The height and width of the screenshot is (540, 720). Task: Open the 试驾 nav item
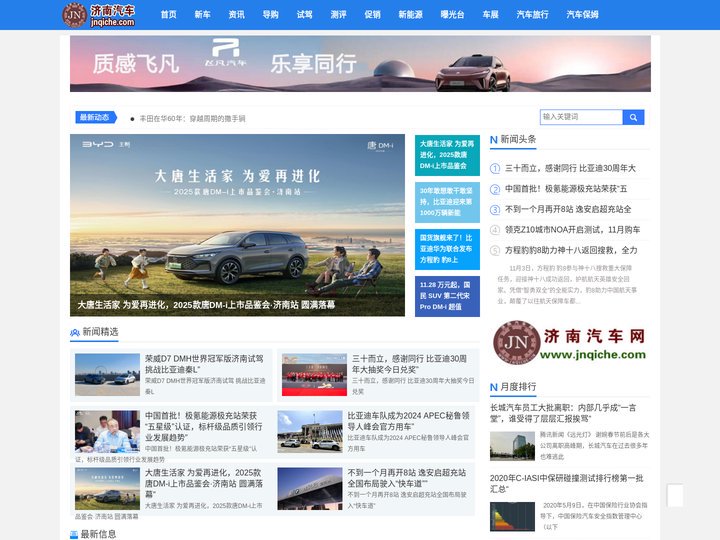304,15
